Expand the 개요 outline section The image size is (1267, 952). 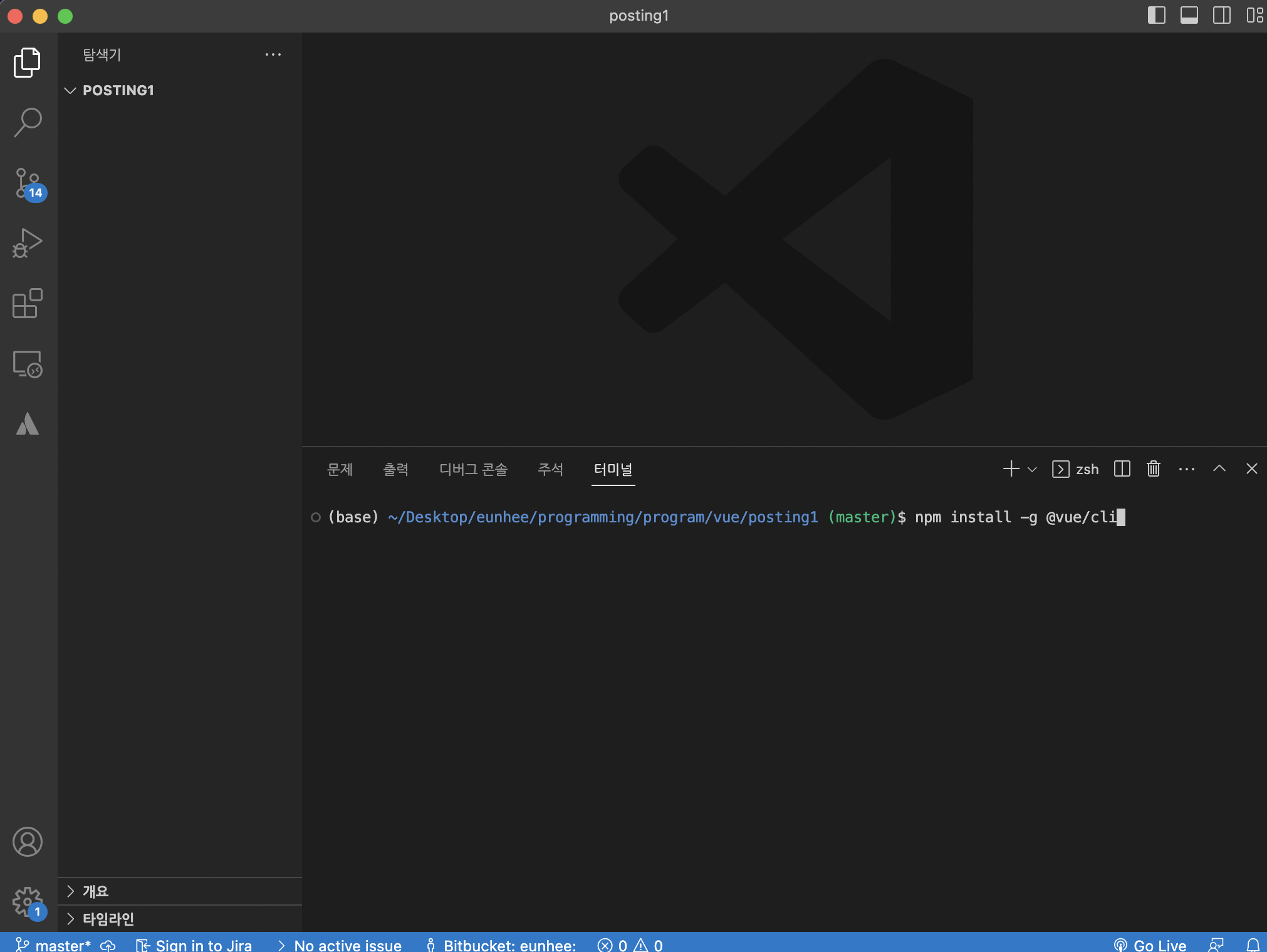(x=95, y=891)
